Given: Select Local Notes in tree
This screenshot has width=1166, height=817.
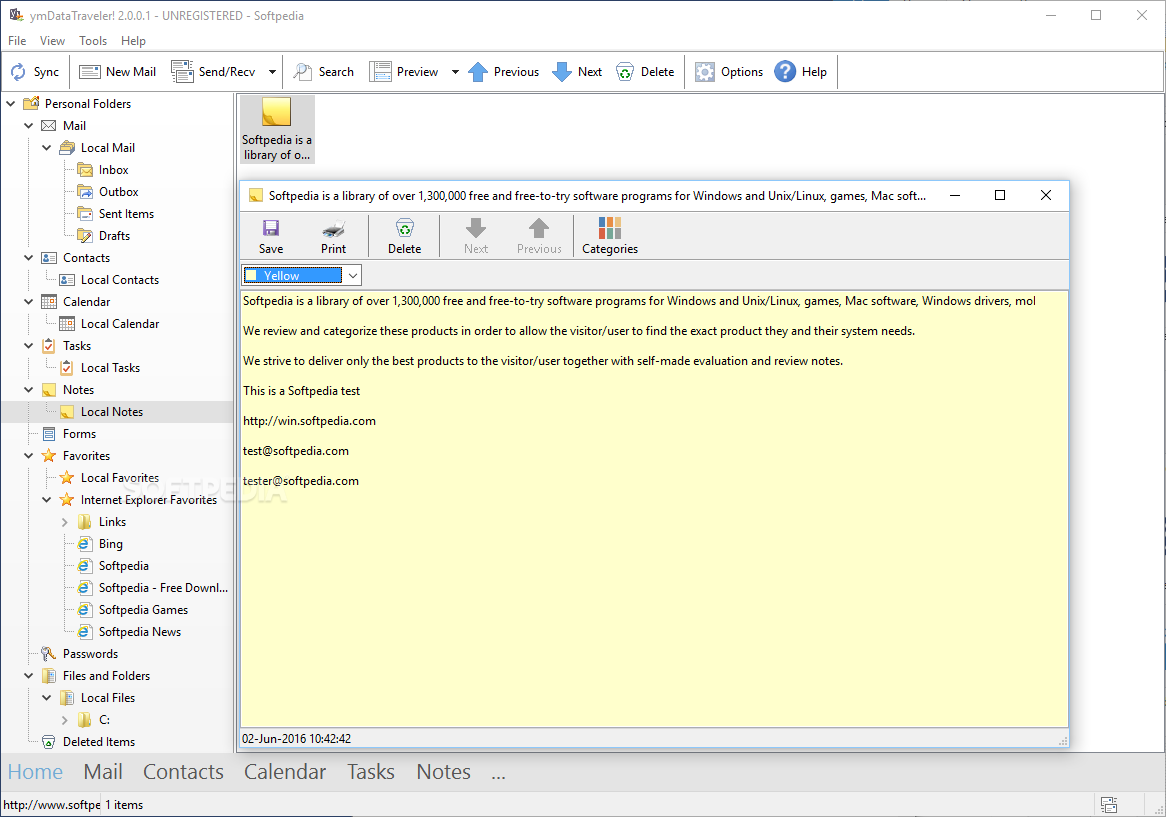Looking at the screenshot, I should pos(112,412).
